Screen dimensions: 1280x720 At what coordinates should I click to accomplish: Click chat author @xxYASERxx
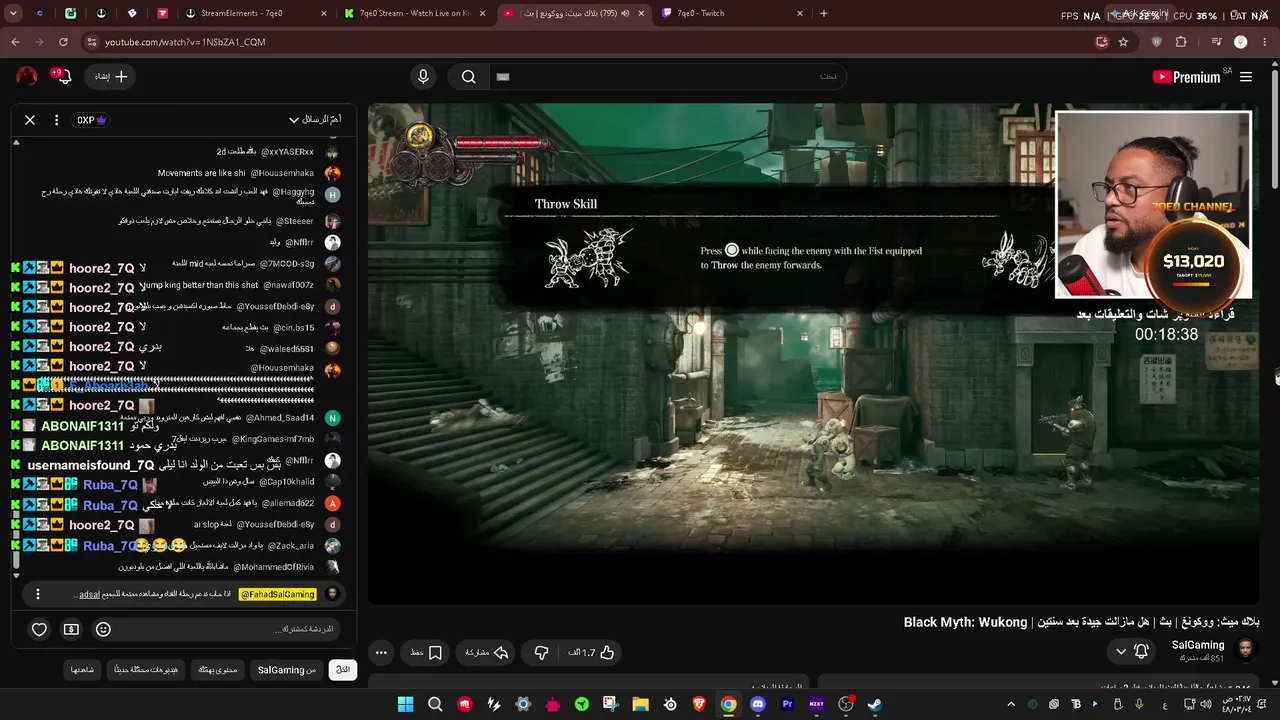tap(287, 152)
